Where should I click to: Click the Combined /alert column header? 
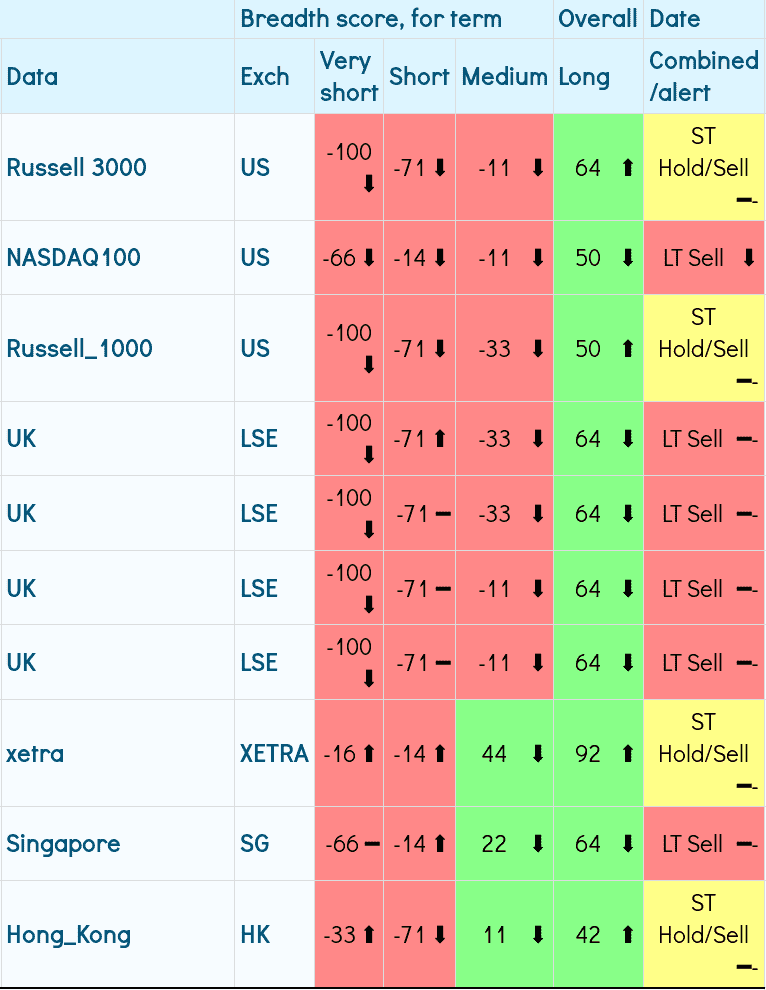pyautogui.click(x=704, y=76)
